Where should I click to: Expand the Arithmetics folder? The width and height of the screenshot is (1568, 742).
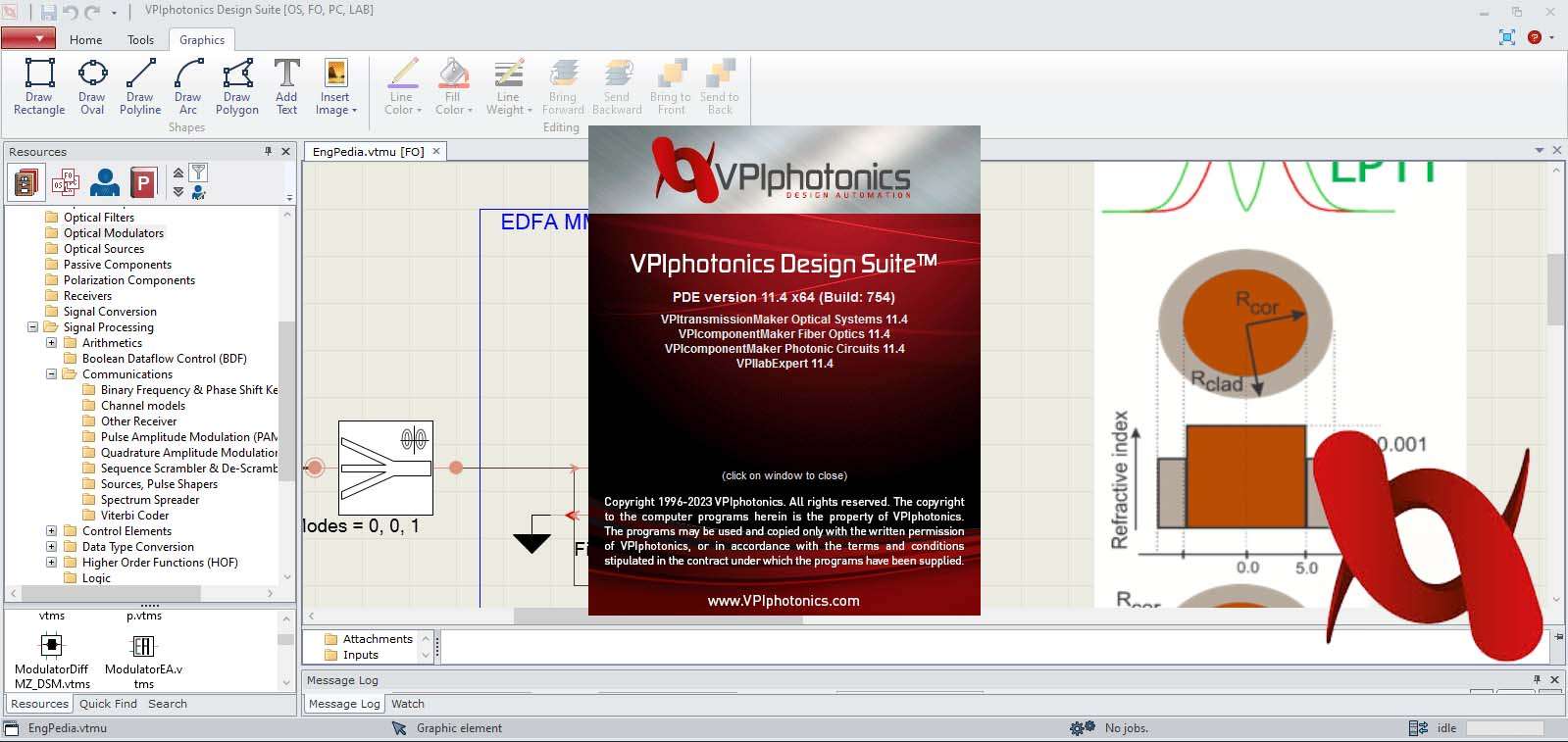tap(51, 343)
